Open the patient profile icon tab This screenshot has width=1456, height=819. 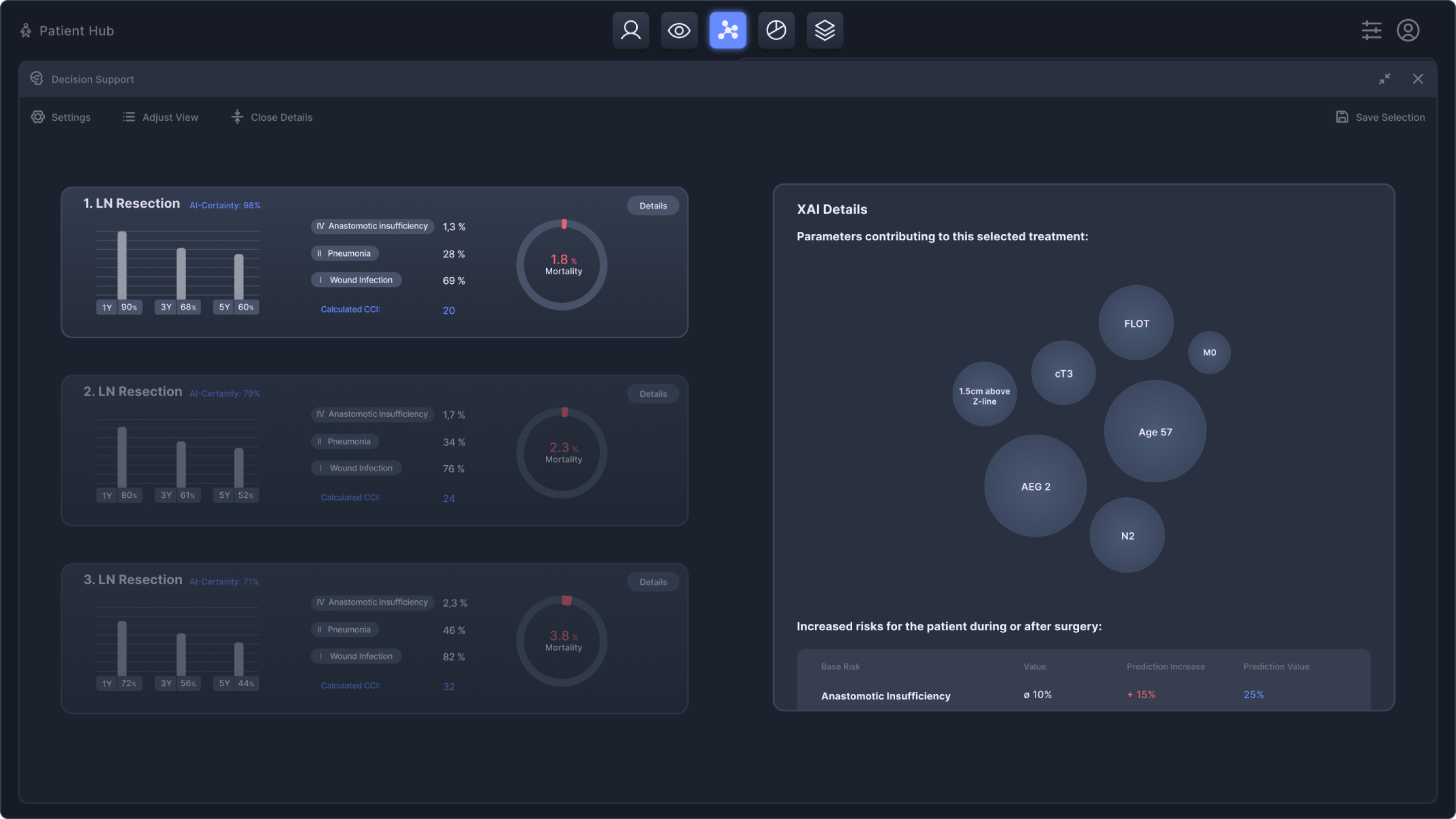pos(630,30)
